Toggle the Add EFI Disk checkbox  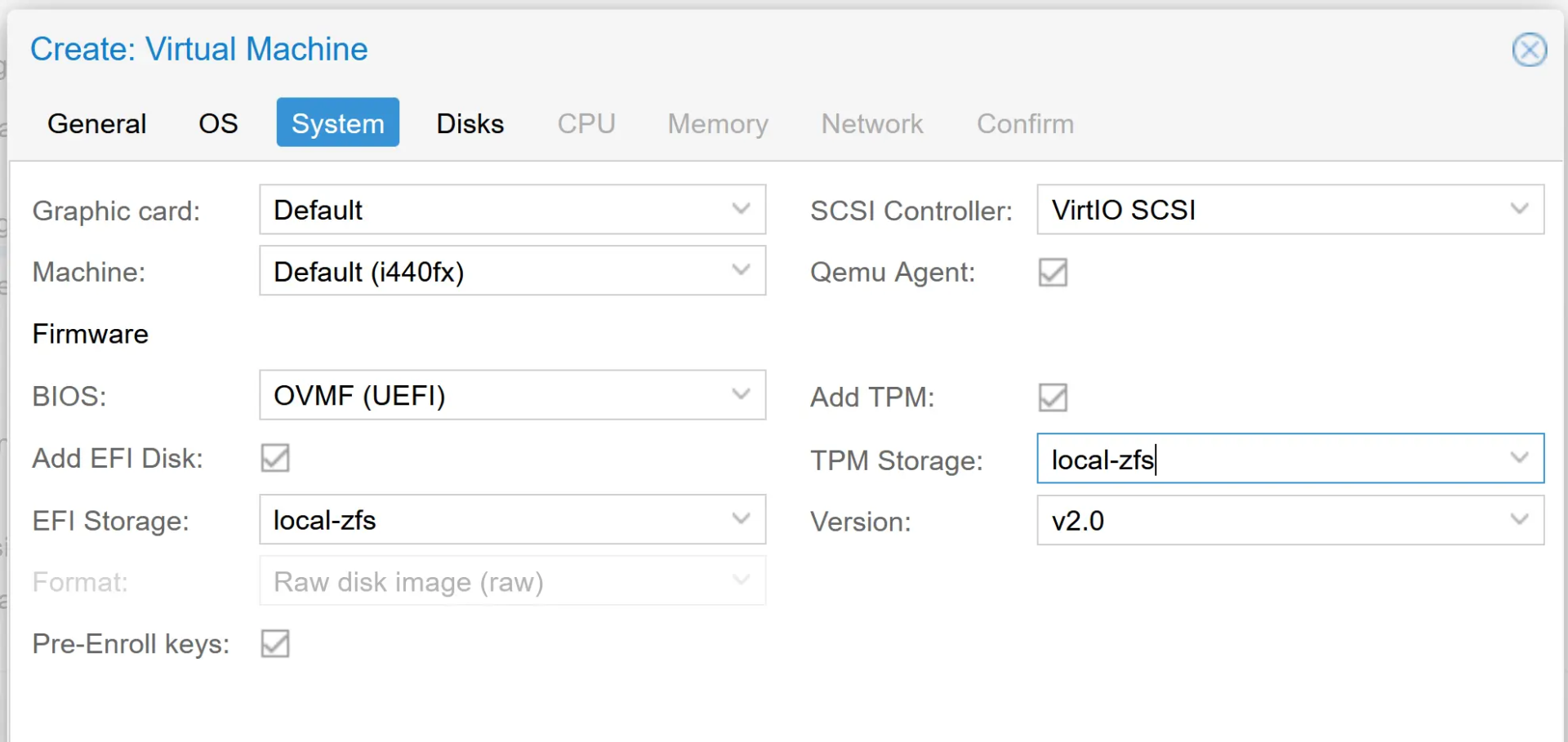pos(274,458)
